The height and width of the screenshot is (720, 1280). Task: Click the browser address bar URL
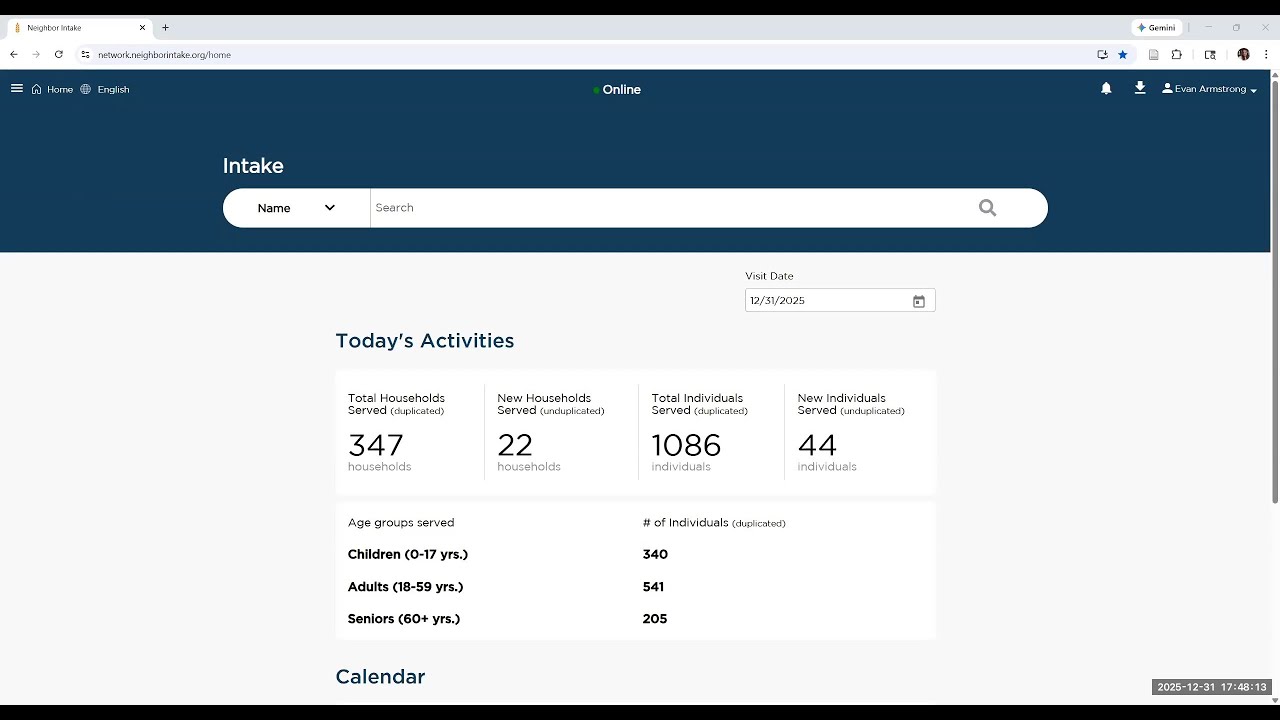point(164,55)
